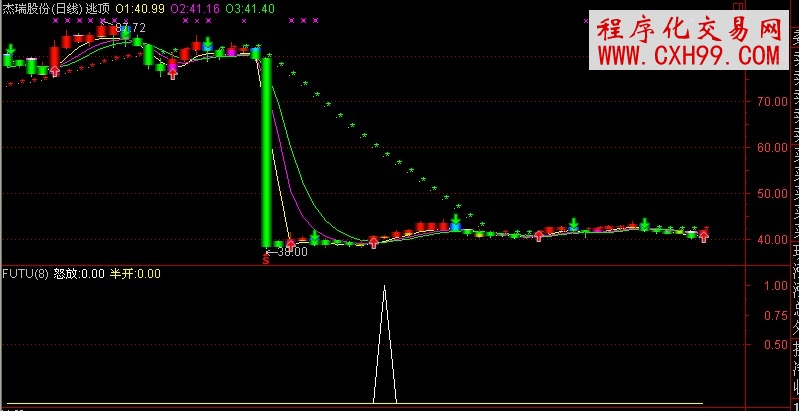Image resolution: width=799 pixels, height=411 pixels.
Task: Click the red S marker below the big candle
Action: pyautogui.click(x=266, y=260)
